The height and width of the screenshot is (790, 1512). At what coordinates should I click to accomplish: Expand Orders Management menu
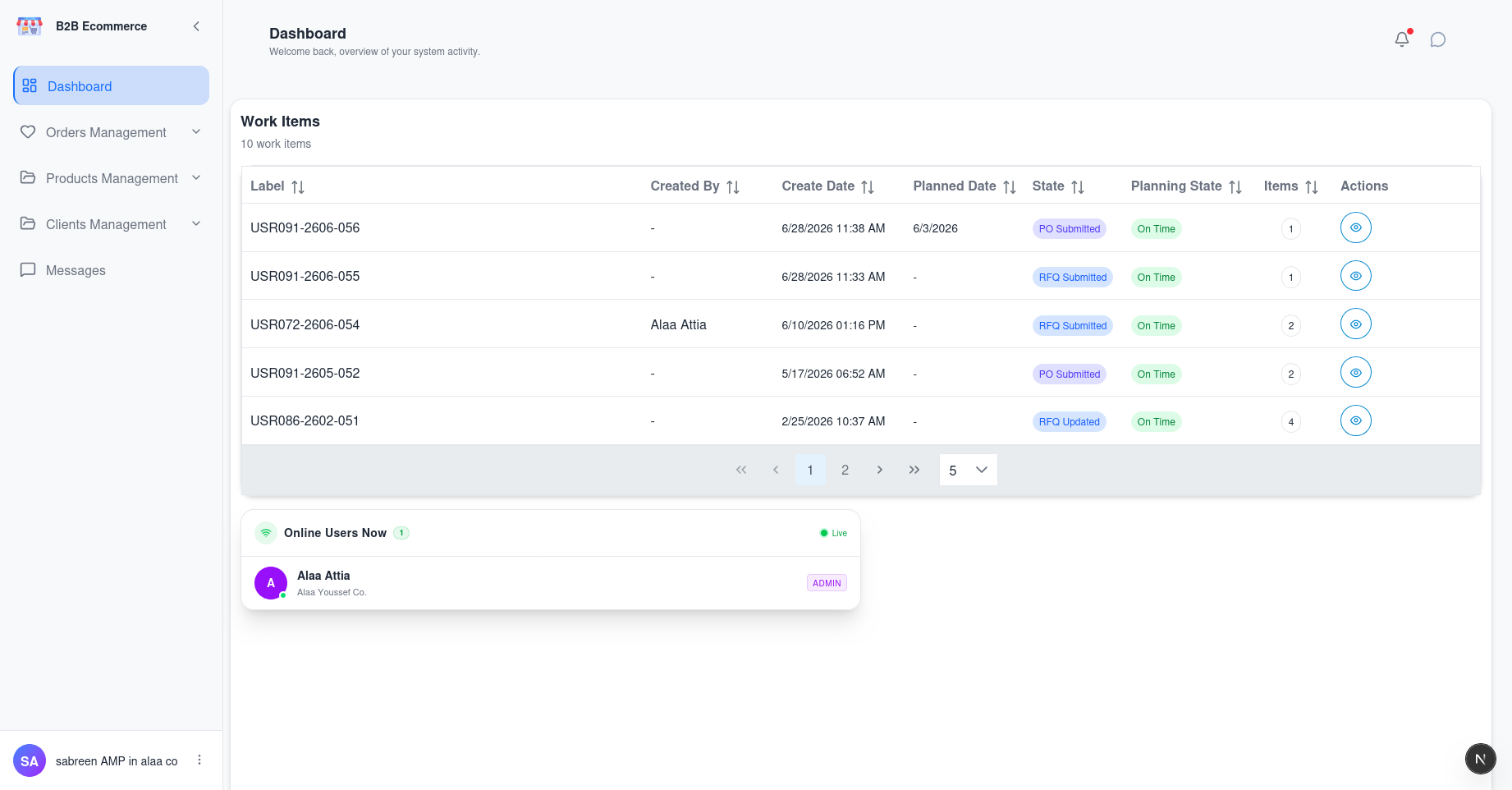(111, 132)
